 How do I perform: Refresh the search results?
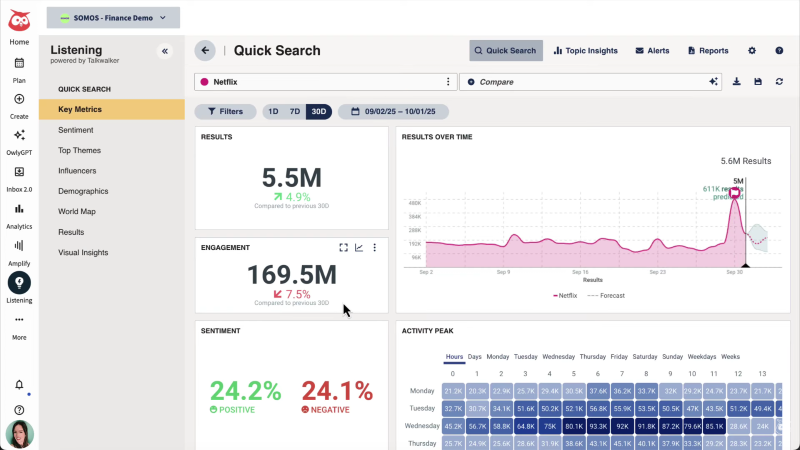[x=779, y=81]
